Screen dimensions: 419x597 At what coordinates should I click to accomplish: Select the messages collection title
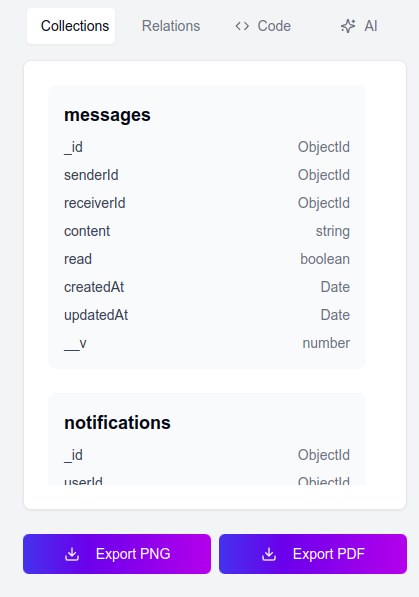[107, 115]
